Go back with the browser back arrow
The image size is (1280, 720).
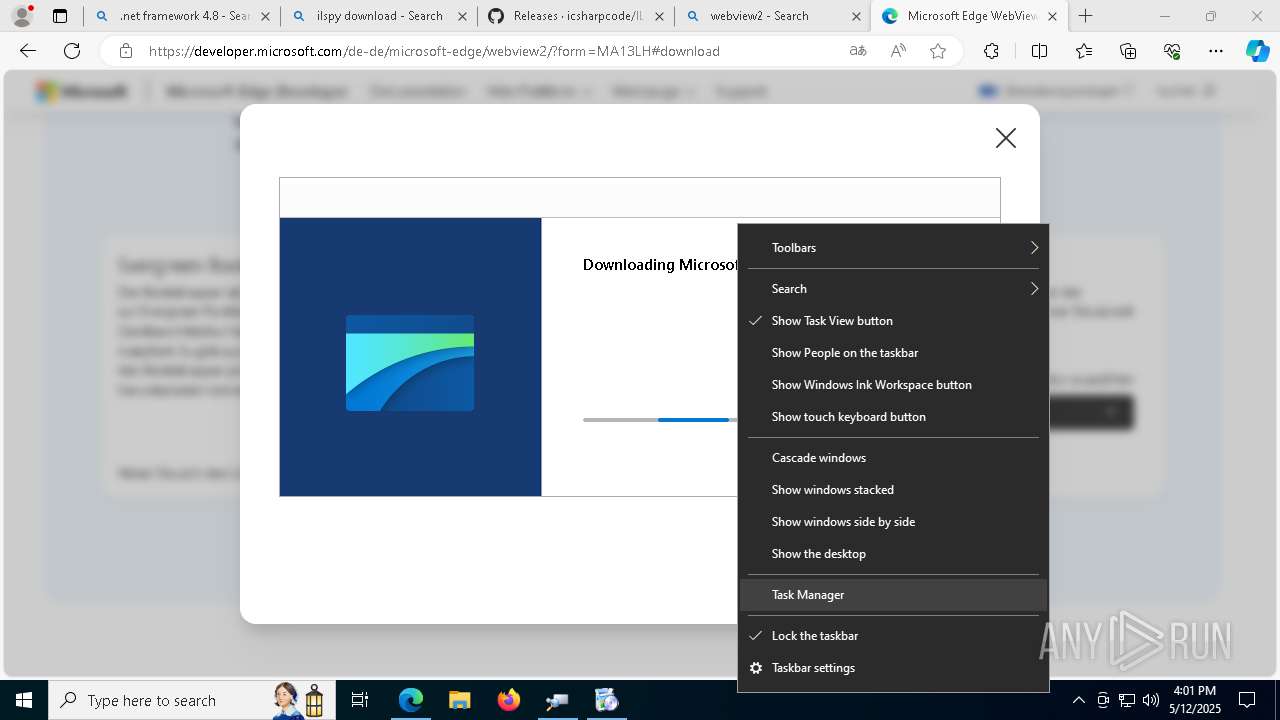tap(28, 51)
